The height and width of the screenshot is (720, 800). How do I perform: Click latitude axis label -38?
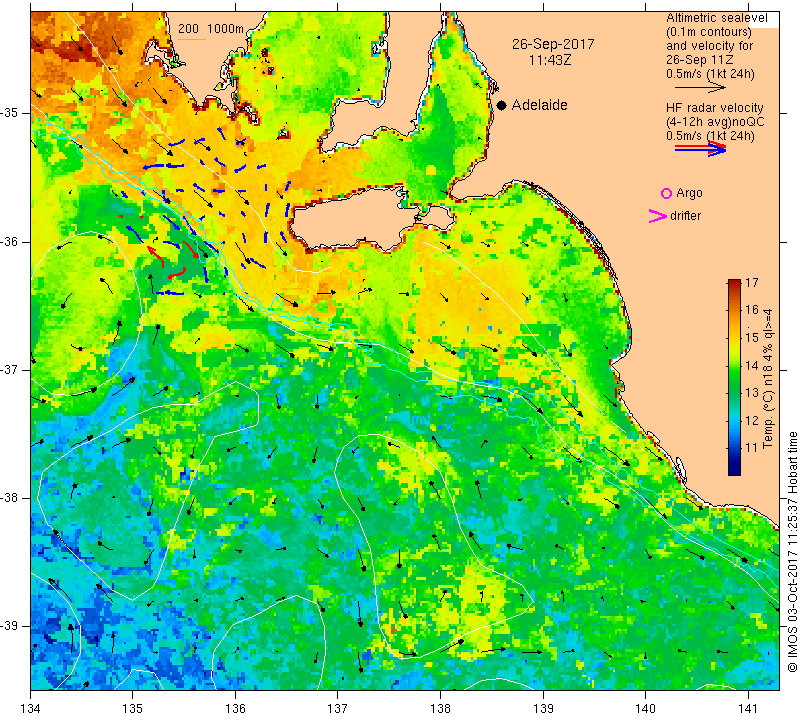click(x=10, y=498)
